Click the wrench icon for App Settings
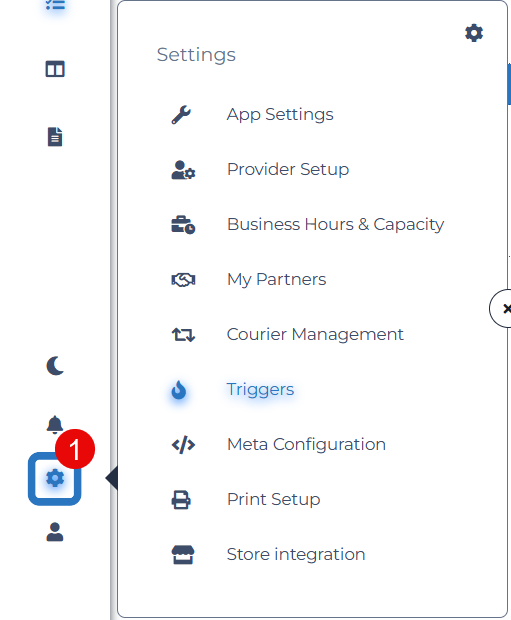511x620 pixels. [x=181, y=115]
